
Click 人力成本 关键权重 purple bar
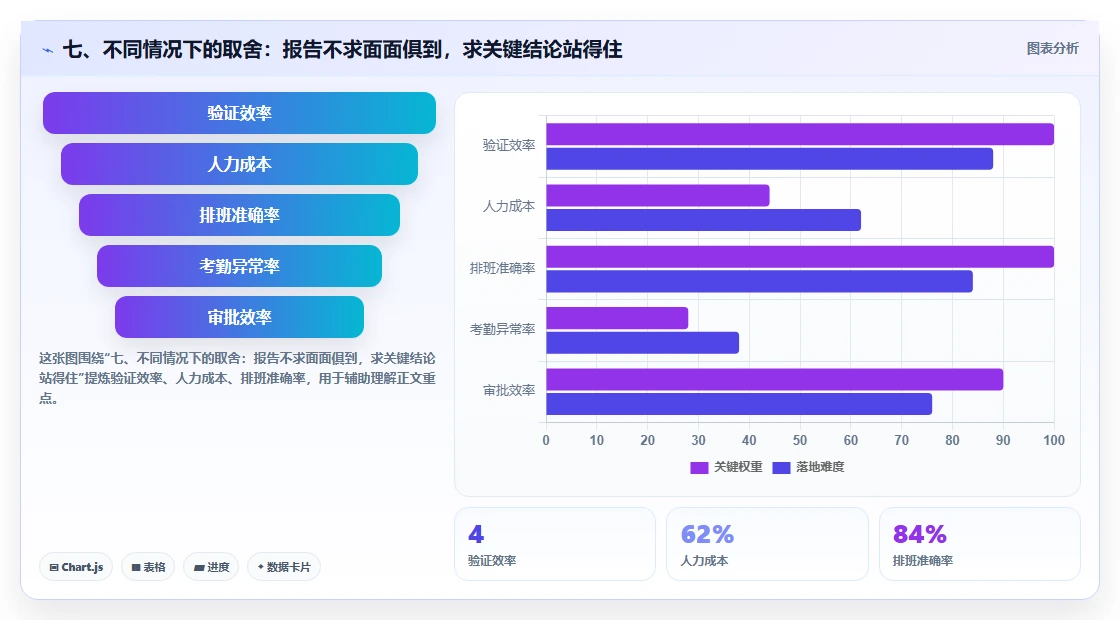click(658, 196)
